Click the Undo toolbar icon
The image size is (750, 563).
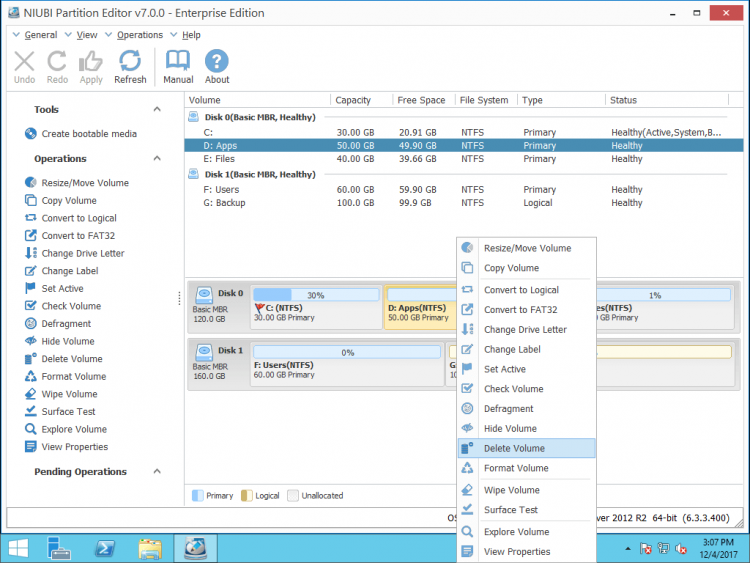[24, 62]
